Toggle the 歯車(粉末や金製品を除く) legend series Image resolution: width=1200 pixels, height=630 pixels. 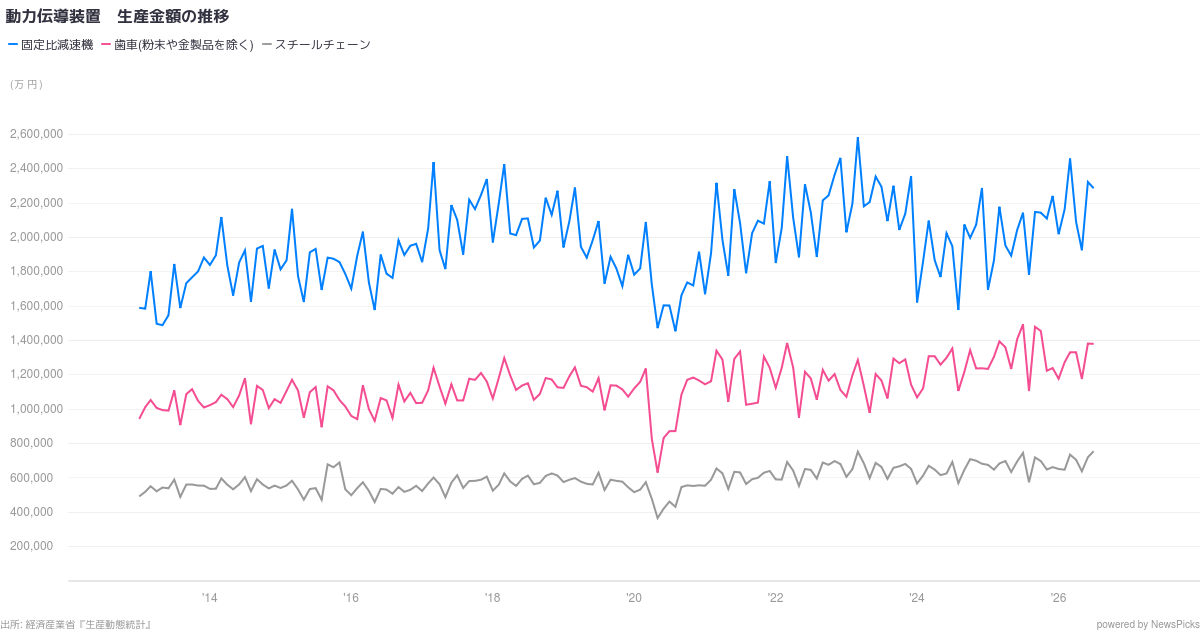pos(184,45)
